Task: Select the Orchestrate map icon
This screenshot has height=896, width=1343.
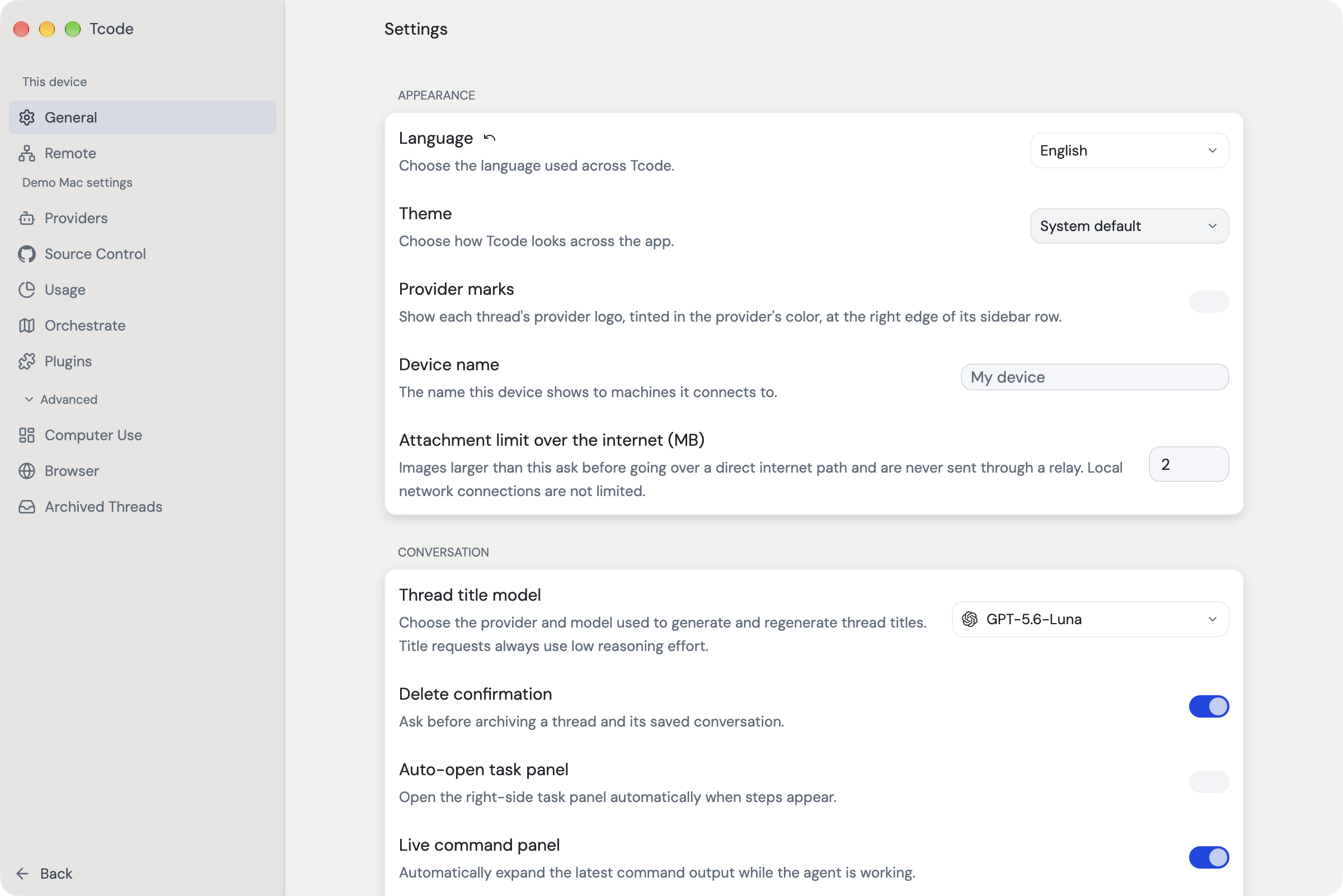Action: [x=27, y=326]
